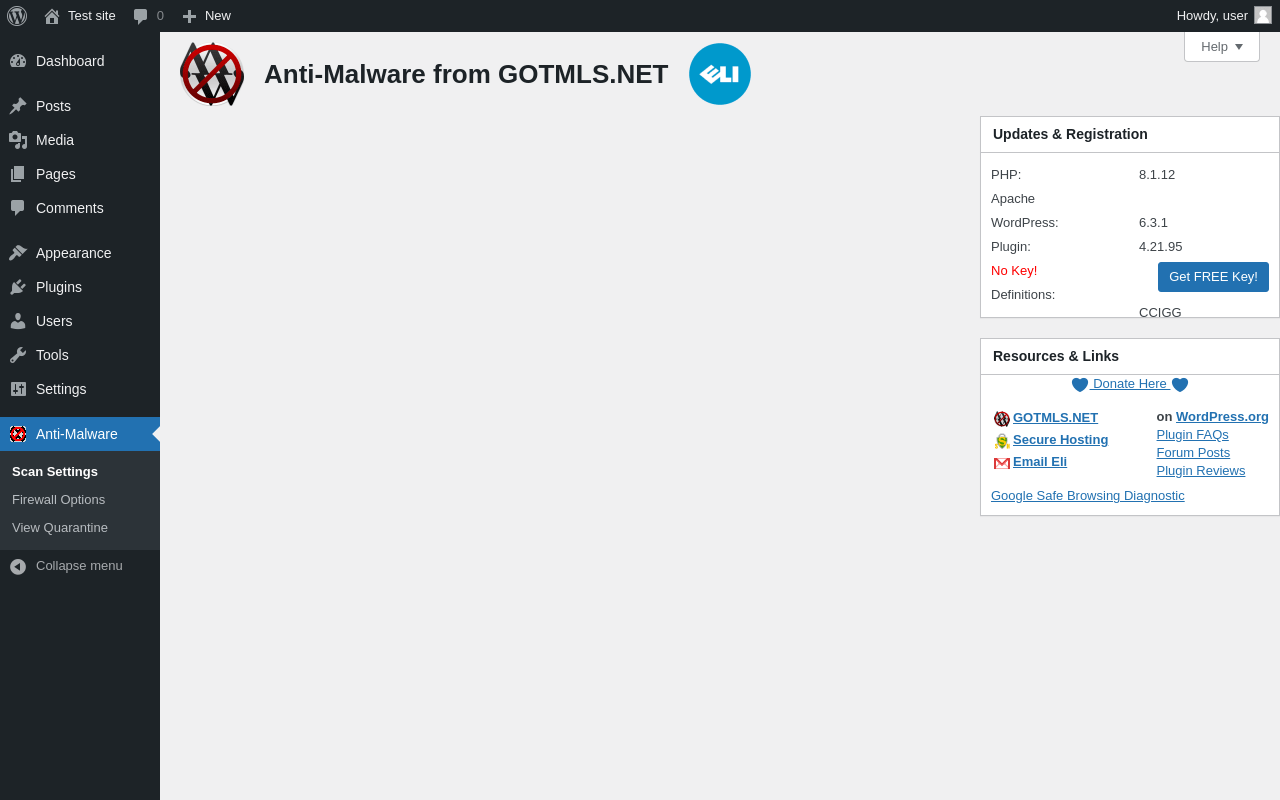Viewport: 1280px width, 800px height.
Task: Click the Secure Hosting icon
Action: (x=1002, y=441)
